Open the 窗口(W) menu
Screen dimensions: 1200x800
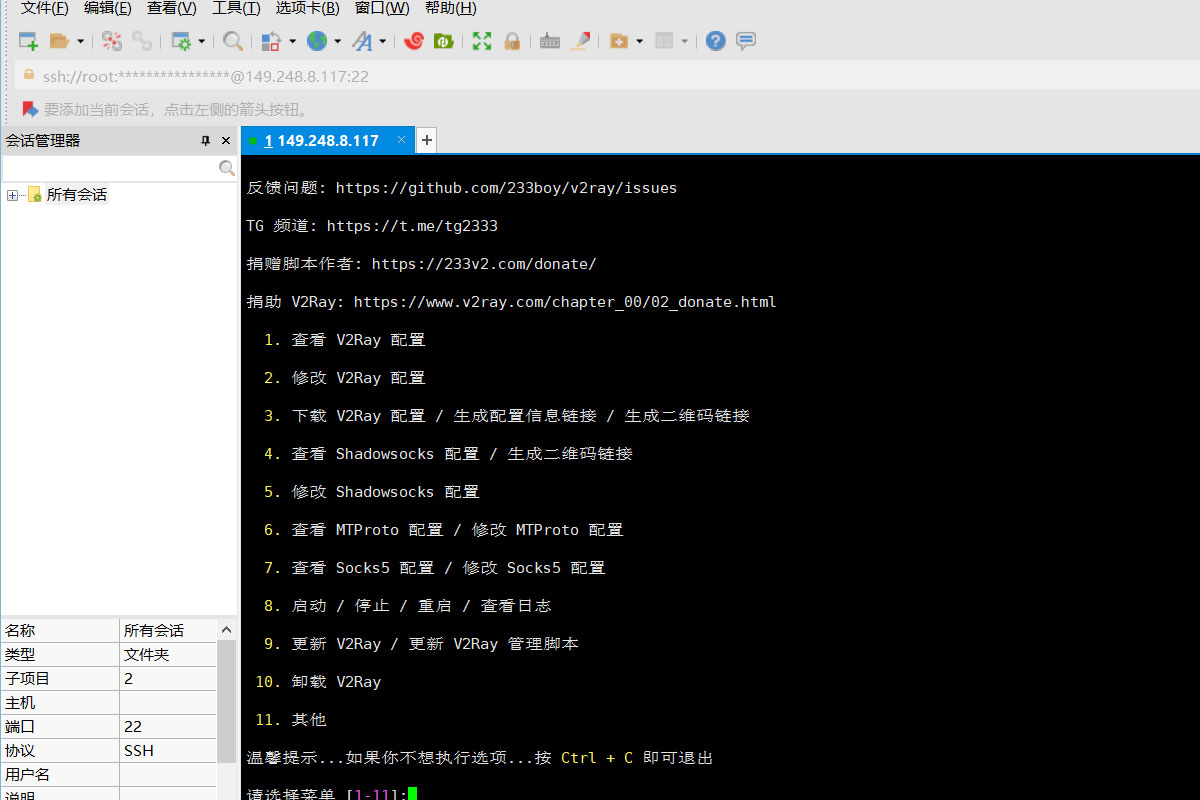point(382,8)
